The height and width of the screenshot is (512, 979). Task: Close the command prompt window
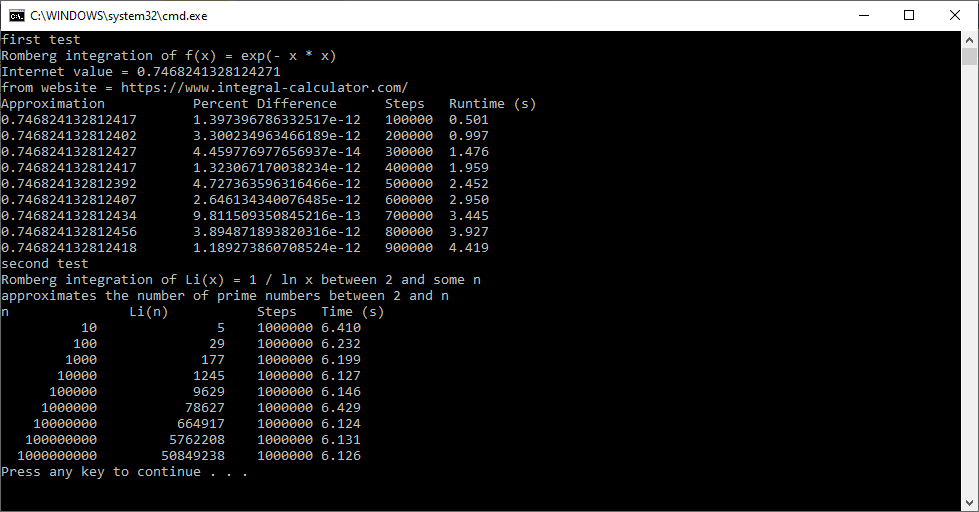(954, 15)
